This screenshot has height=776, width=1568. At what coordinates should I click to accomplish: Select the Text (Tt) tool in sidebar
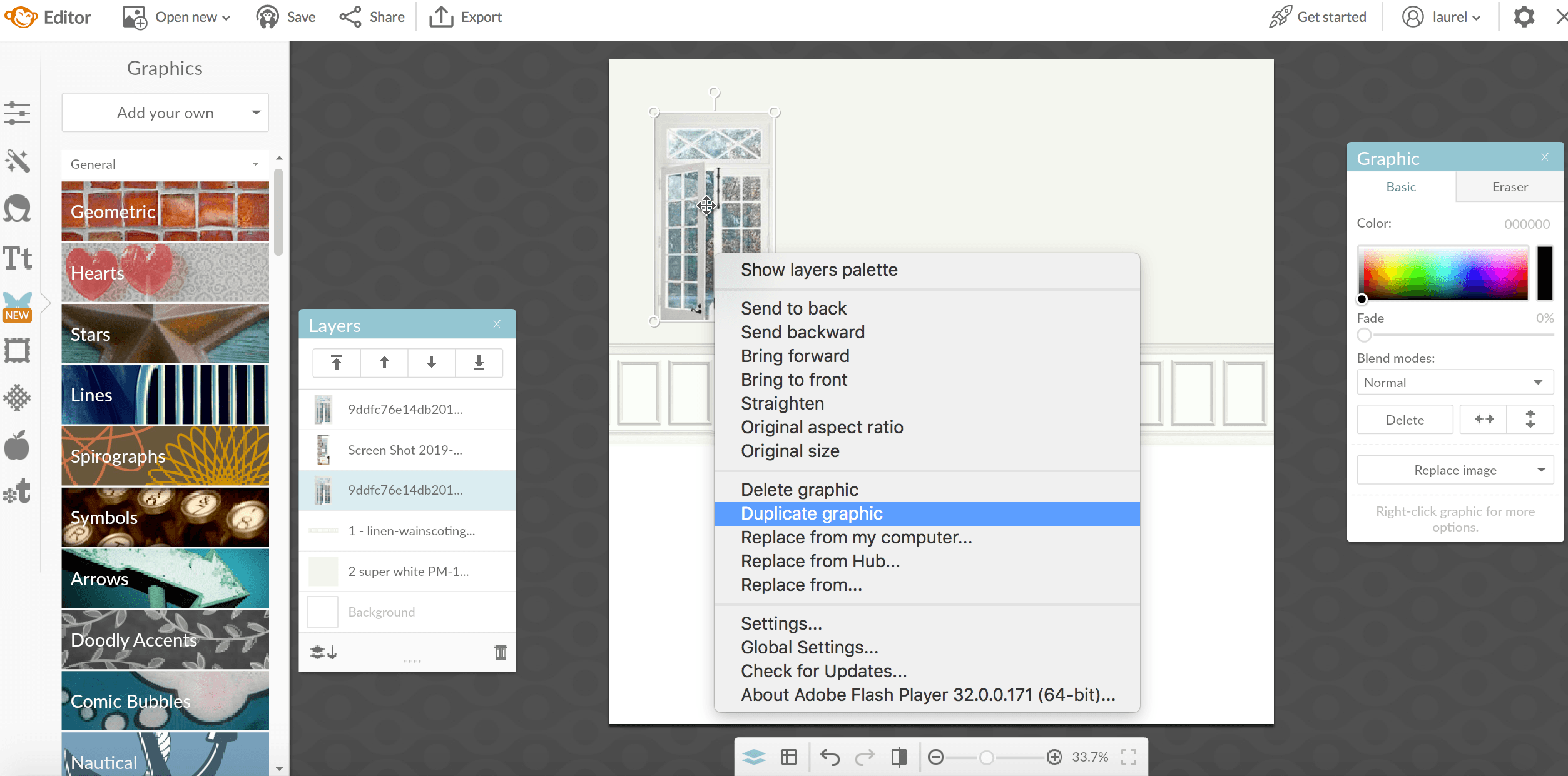pos(18,258)
